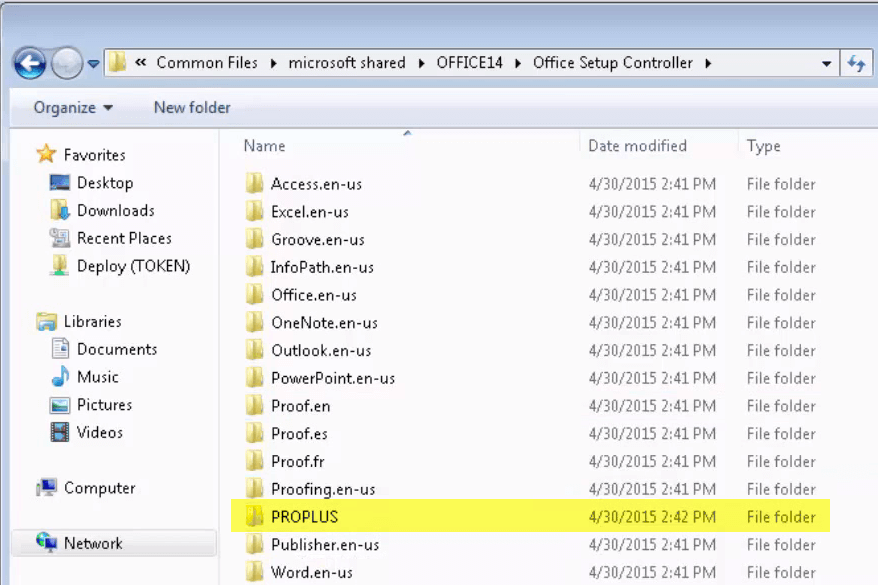Click the refresh icon beside address bar

[856, 63]
